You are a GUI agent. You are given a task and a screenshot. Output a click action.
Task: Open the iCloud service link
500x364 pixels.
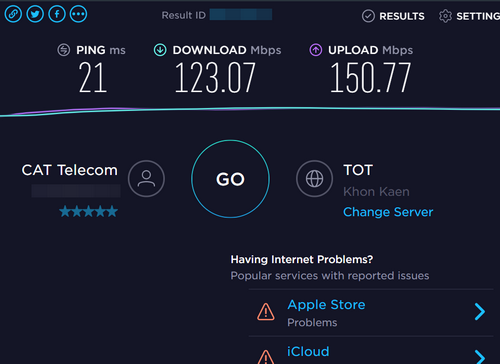point(308,352)
